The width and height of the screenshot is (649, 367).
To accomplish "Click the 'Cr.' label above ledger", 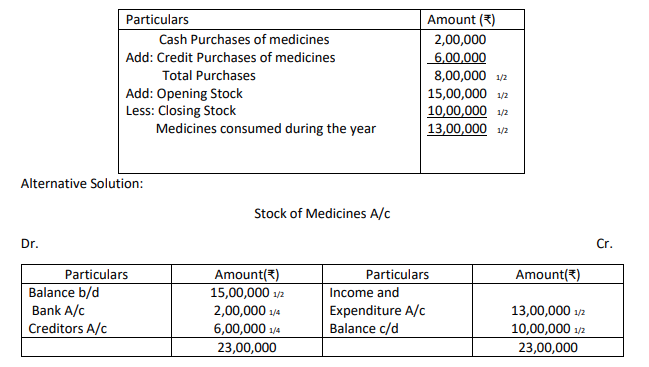I will tap(604, 244).
